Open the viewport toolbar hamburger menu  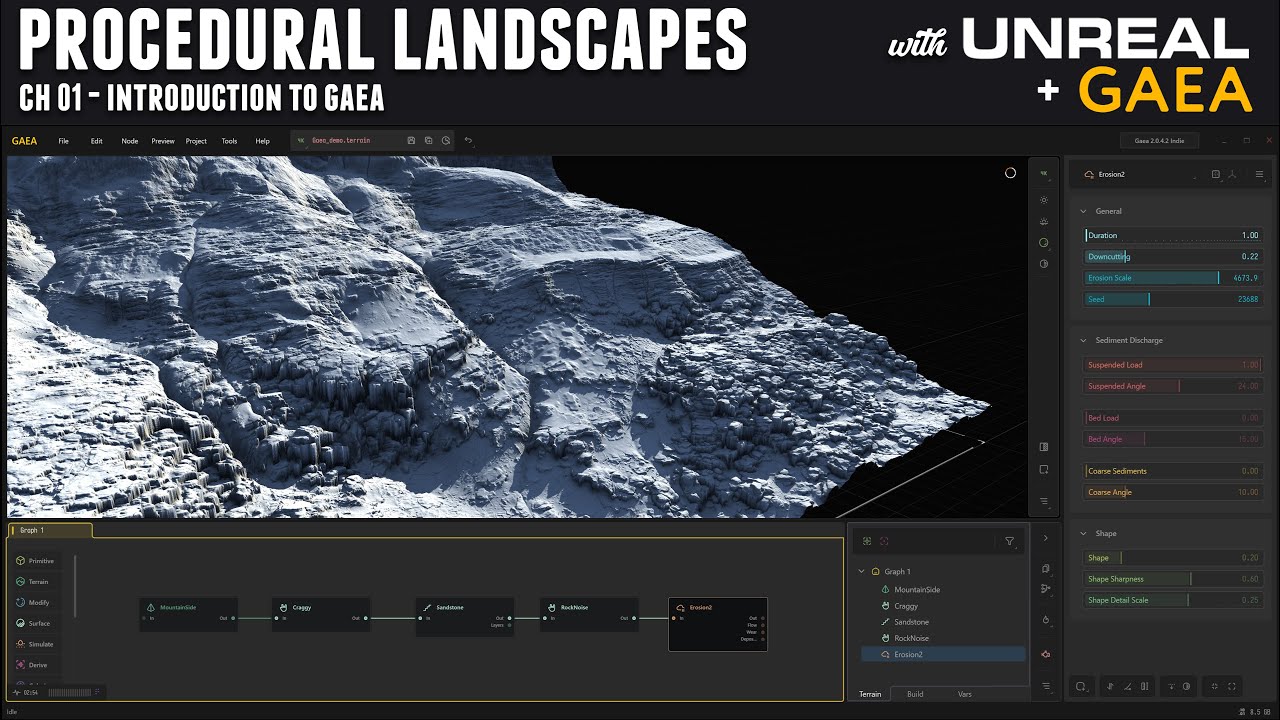[1044, 501]
